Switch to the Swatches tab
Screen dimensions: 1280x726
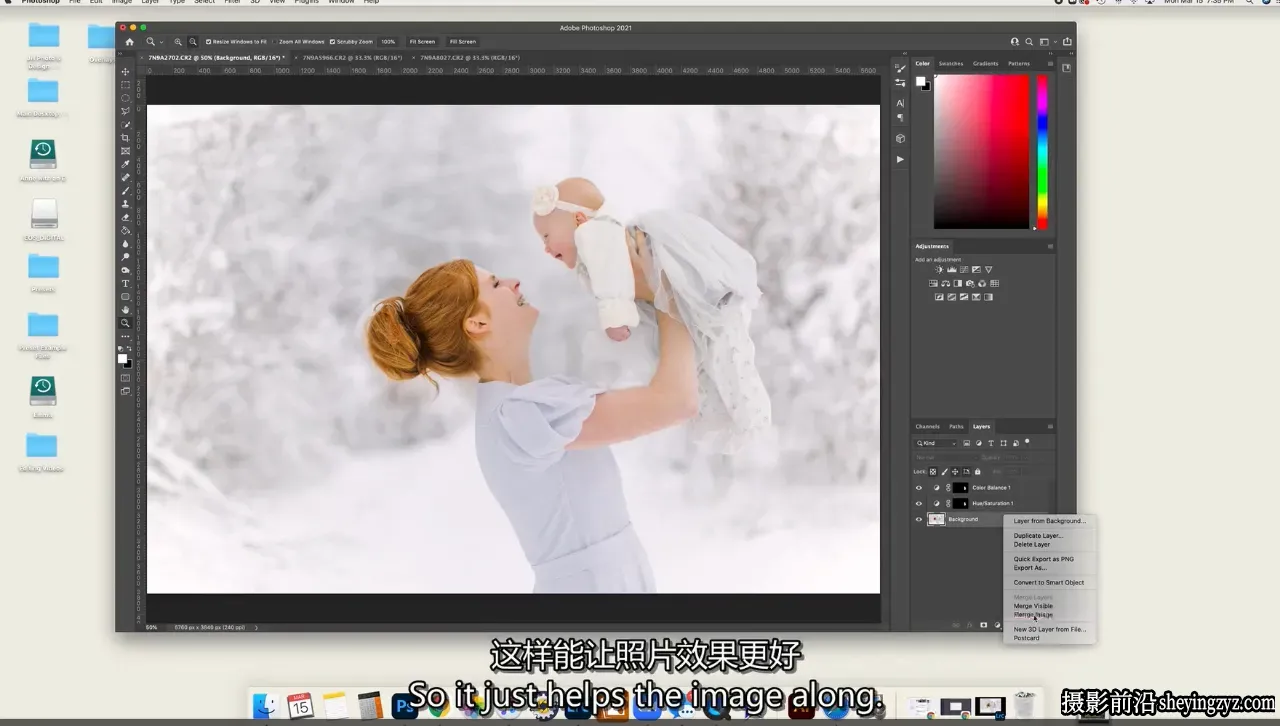coord(951,63)
